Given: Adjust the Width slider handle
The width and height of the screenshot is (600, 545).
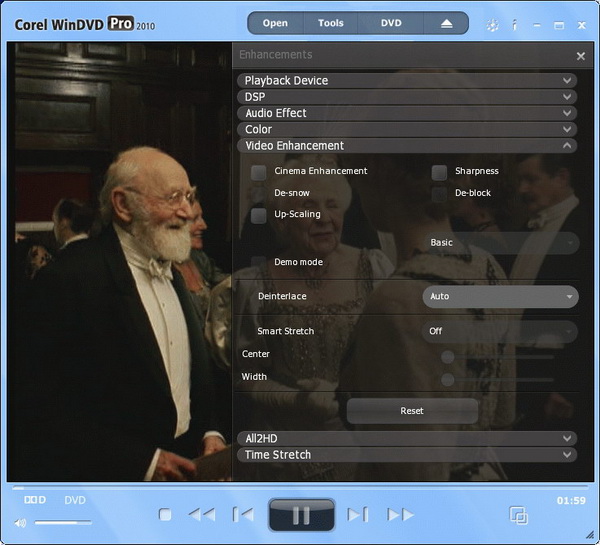Looking at the screenshot, I should (x=447, y=380).
